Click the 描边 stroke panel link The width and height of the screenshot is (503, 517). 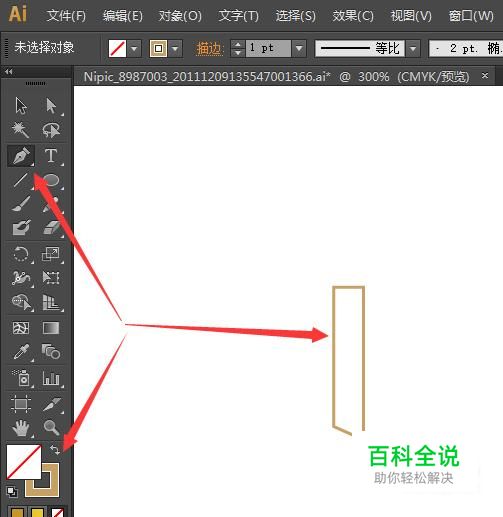point(209,49)
